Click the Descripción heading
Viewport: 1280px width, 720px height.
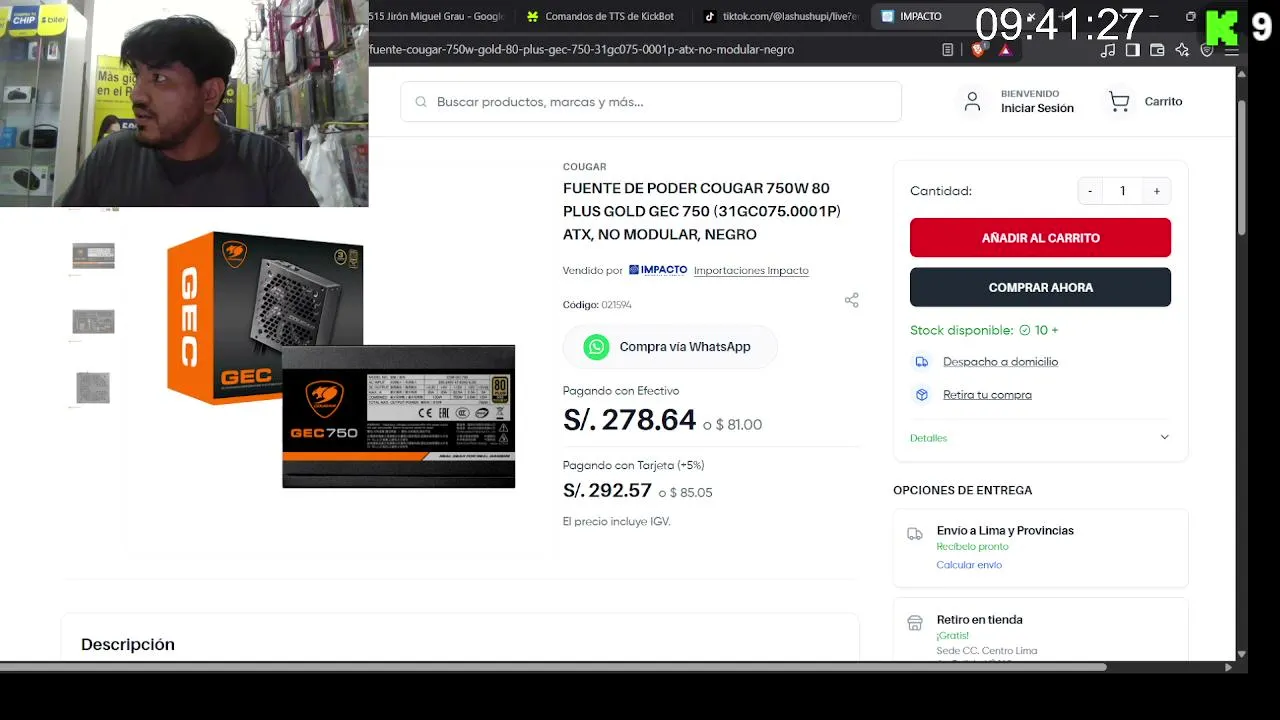128,644
